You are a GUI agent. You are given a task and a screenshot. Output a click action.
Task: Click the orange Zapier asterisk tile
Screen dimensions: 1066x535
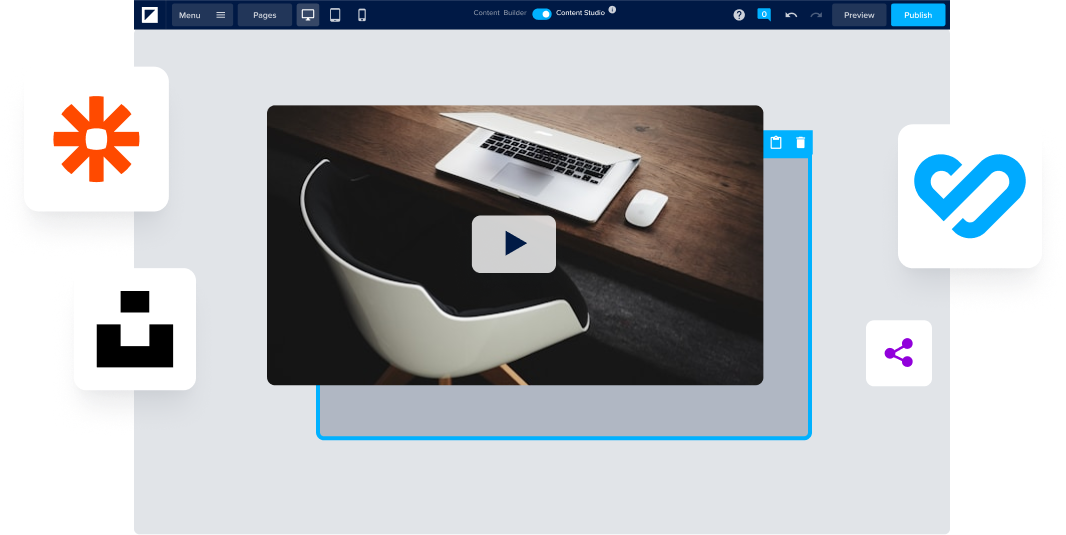pos(96,139)
